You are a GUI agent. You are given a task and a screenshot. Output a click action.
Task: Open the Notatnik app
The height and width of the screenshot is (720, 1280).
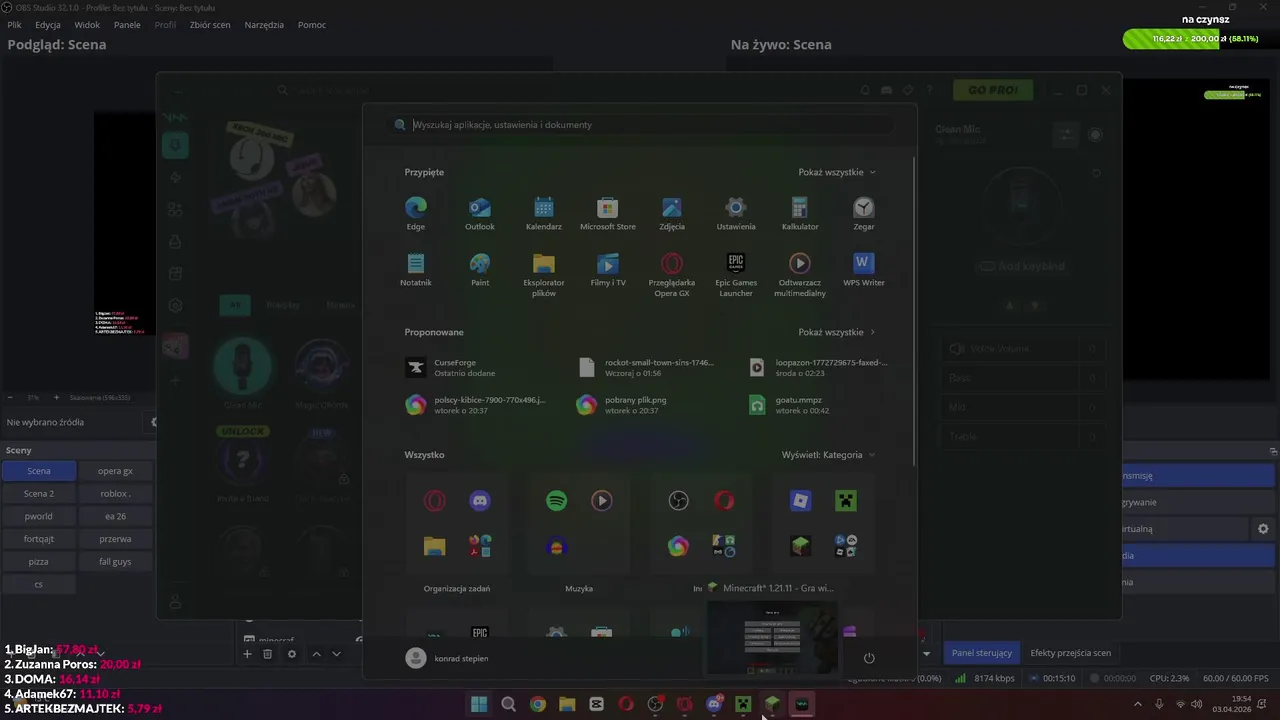coord(416,270)
